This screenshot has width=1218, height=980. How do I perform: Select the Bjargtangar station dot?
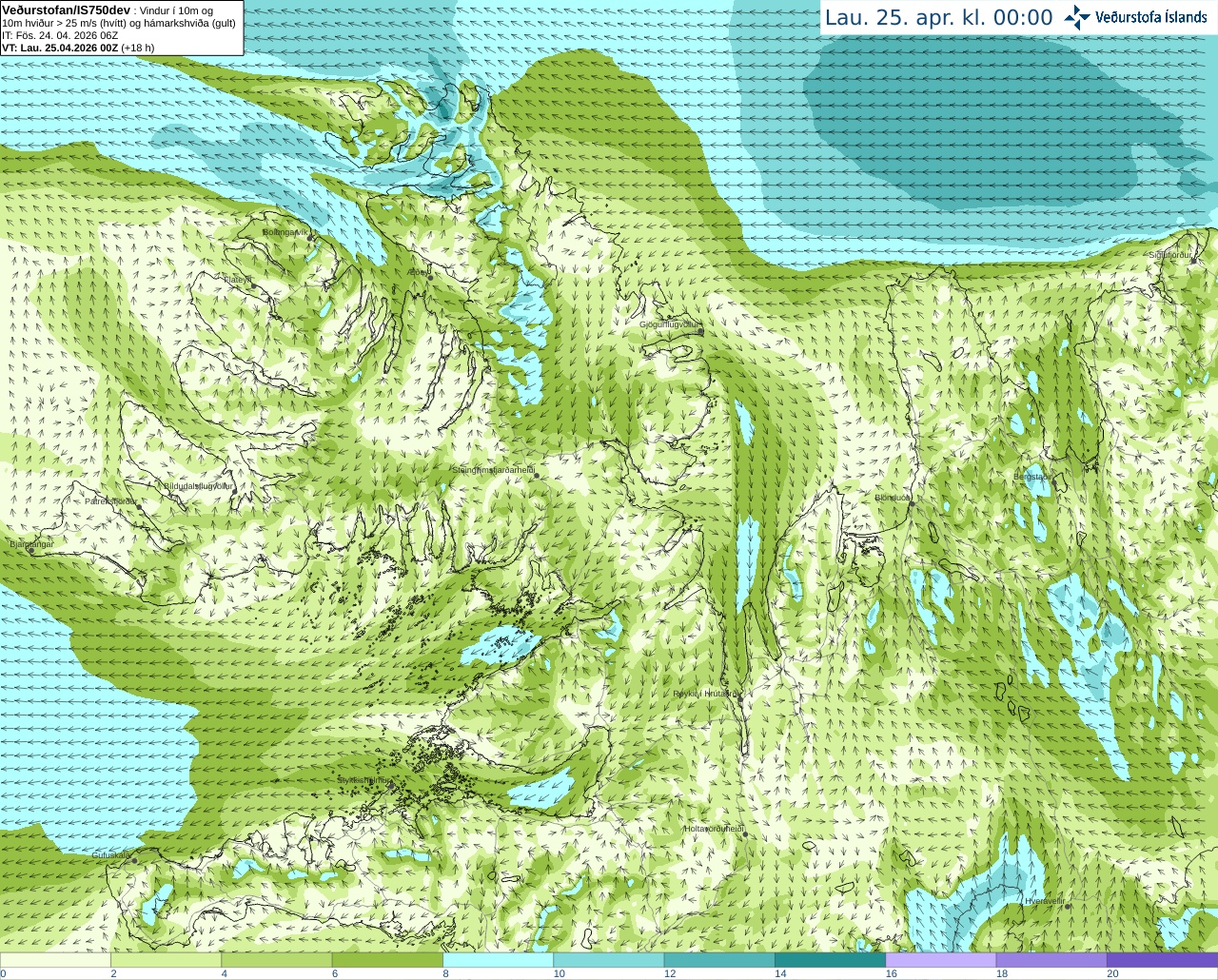coord(31,550)
